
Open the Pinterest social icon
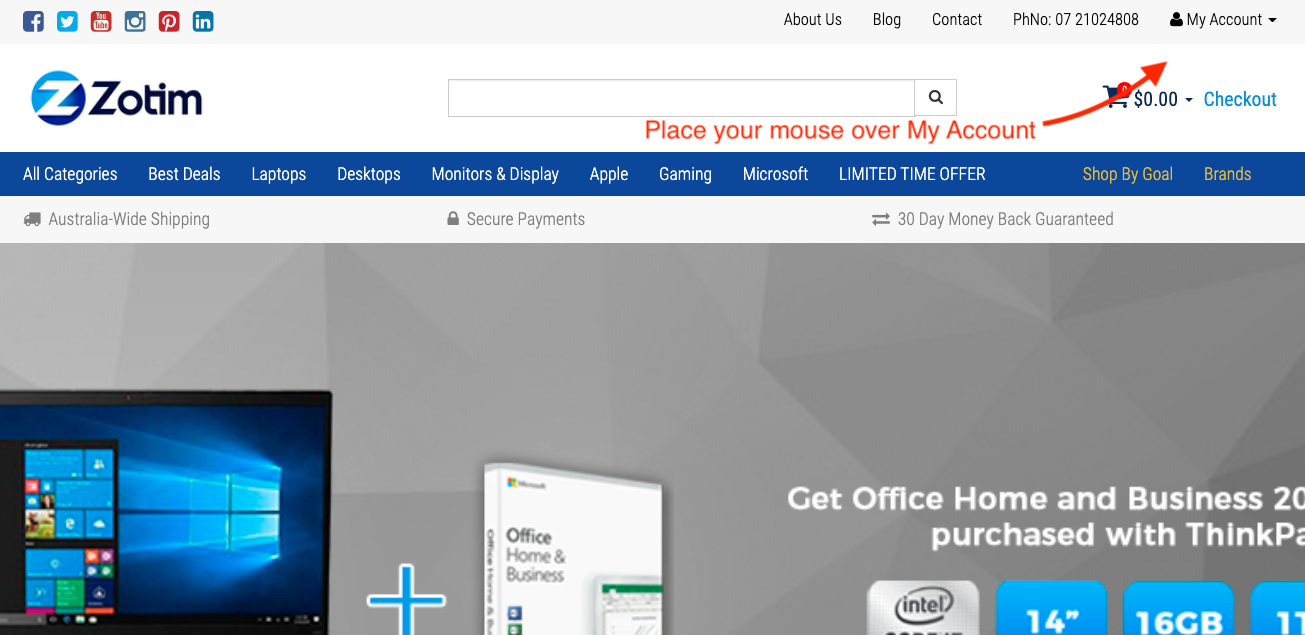[169, 21]
